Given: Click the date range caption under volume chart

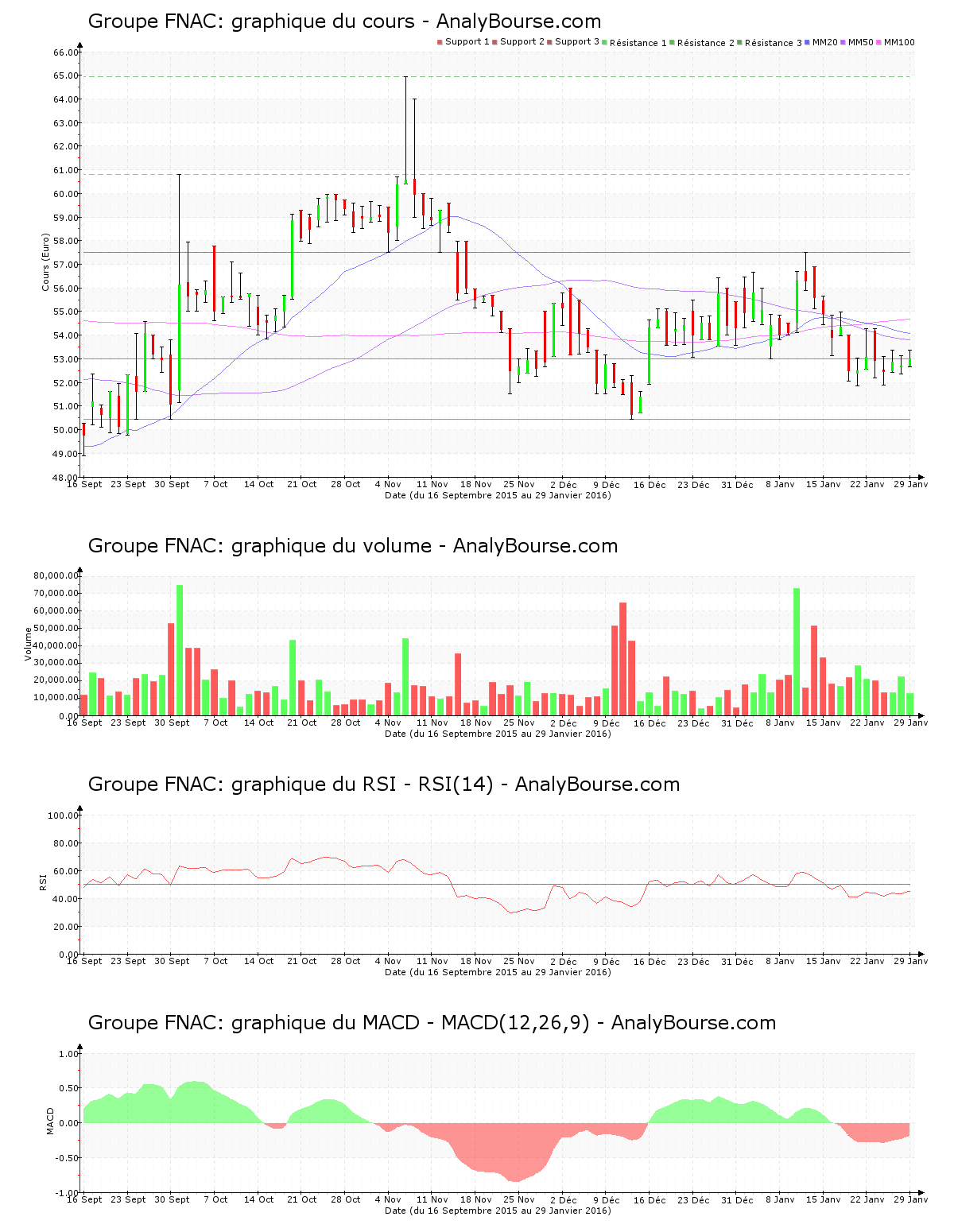Looking at the screenshot, I should (498, 734).
